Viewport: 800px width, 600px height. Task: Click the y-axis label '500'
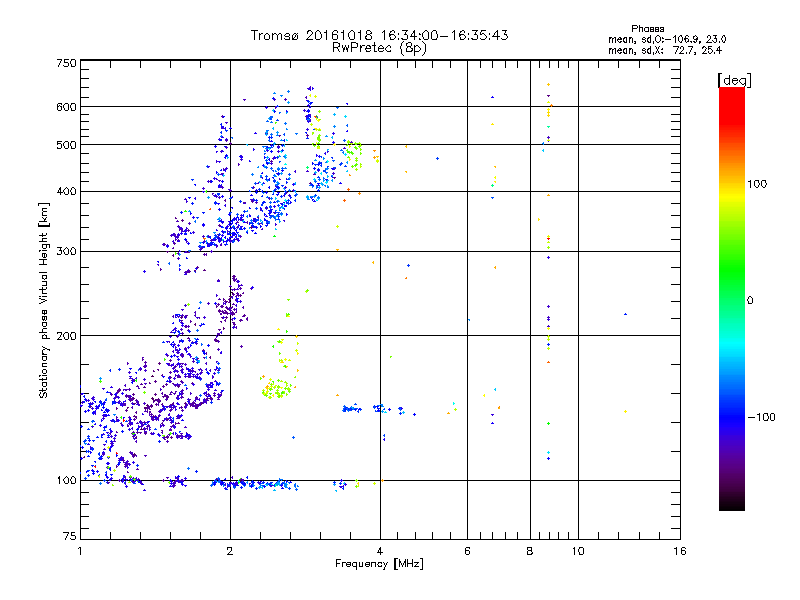tap(67, 145)
